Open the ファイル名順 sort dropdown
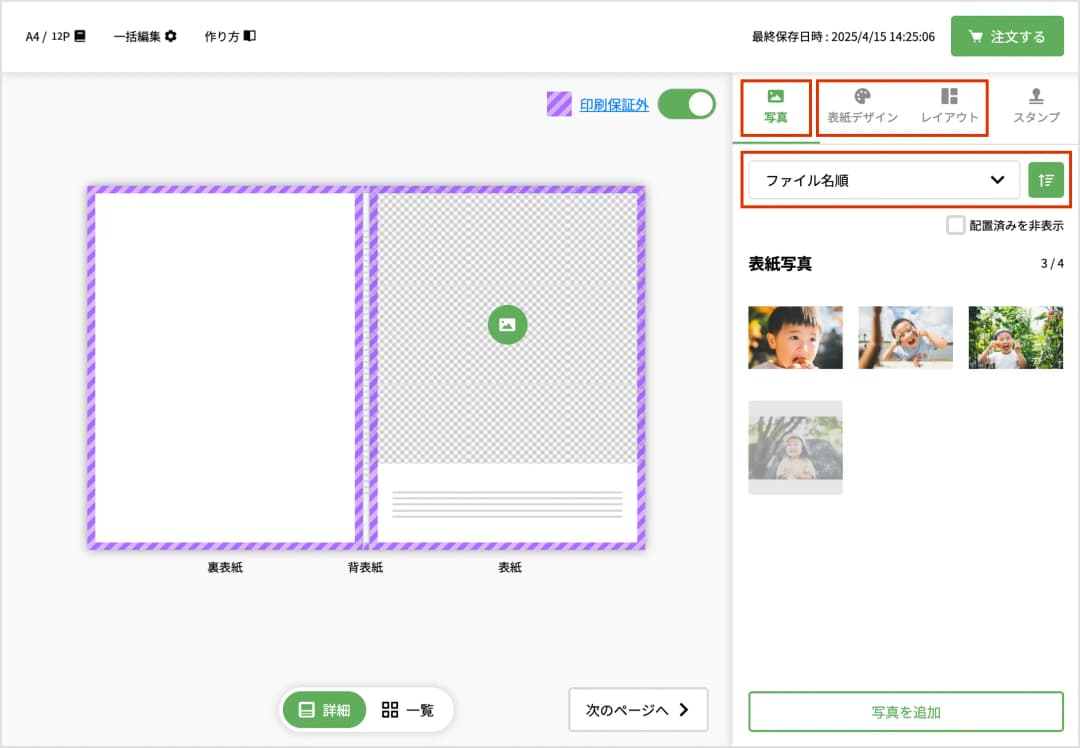 [883, 180]
